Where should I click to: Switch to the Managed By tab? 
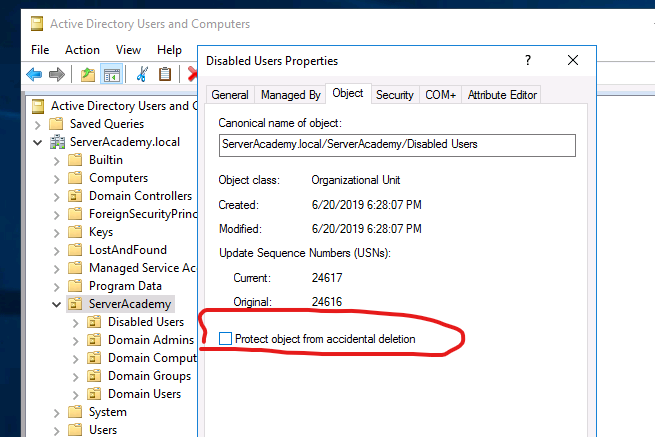291,95
